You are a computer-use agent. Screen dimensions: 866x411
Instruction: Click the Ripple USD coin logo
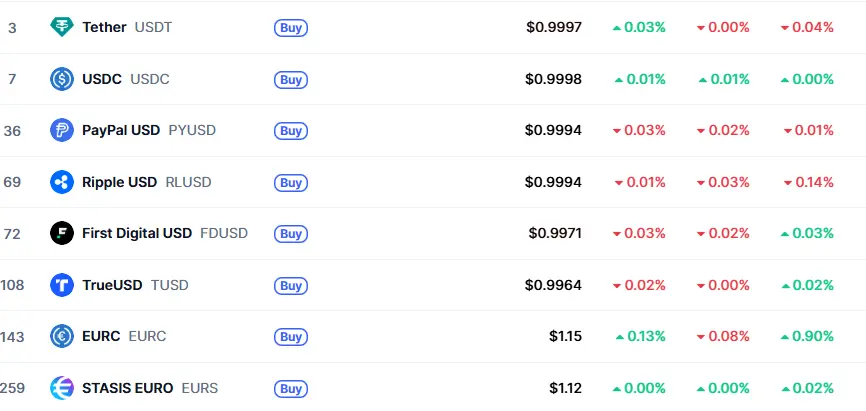[x=62, y=182]
